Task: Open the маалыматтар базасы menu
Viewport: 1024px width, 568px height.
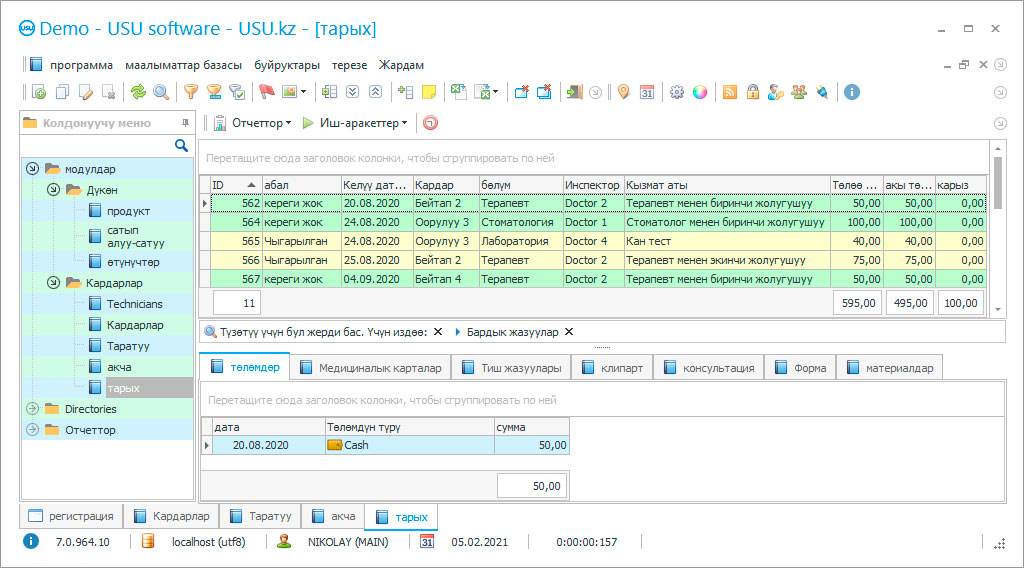Action: coord(183,65)
